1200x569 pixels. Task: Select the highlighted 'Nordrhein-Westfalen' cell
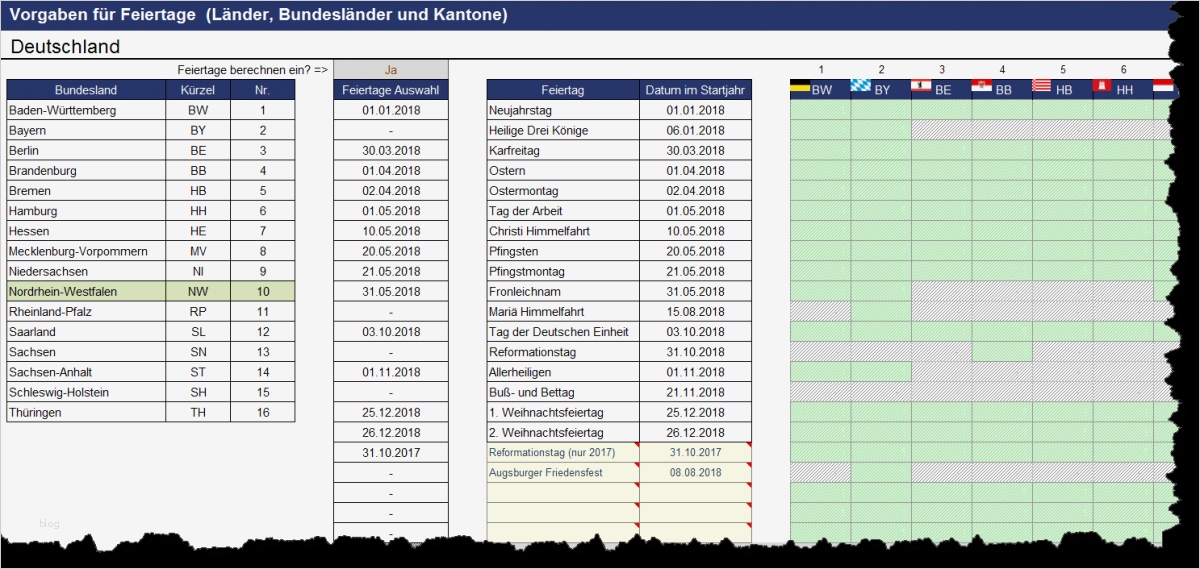pyautogui.click(x=86, y=291)
